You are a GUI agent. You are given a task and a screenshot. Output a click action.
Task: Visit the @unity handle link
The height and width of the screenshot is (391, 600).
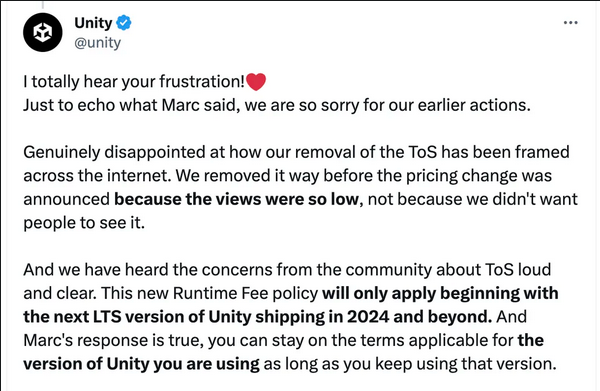pyautogui.click(x=98, y=42)
